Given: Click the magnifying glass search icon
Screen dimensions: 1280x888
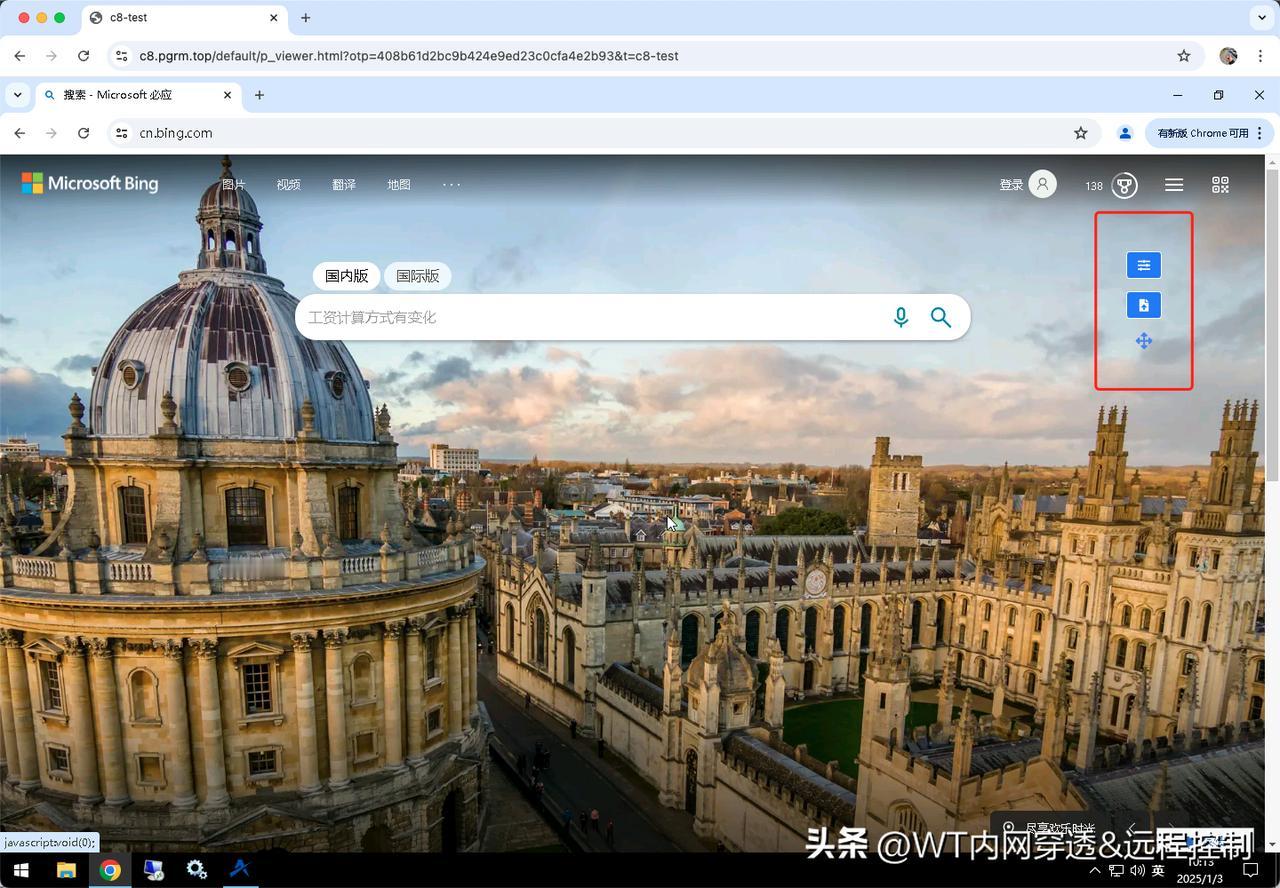Looking at the screenshot, I should 941,317.
